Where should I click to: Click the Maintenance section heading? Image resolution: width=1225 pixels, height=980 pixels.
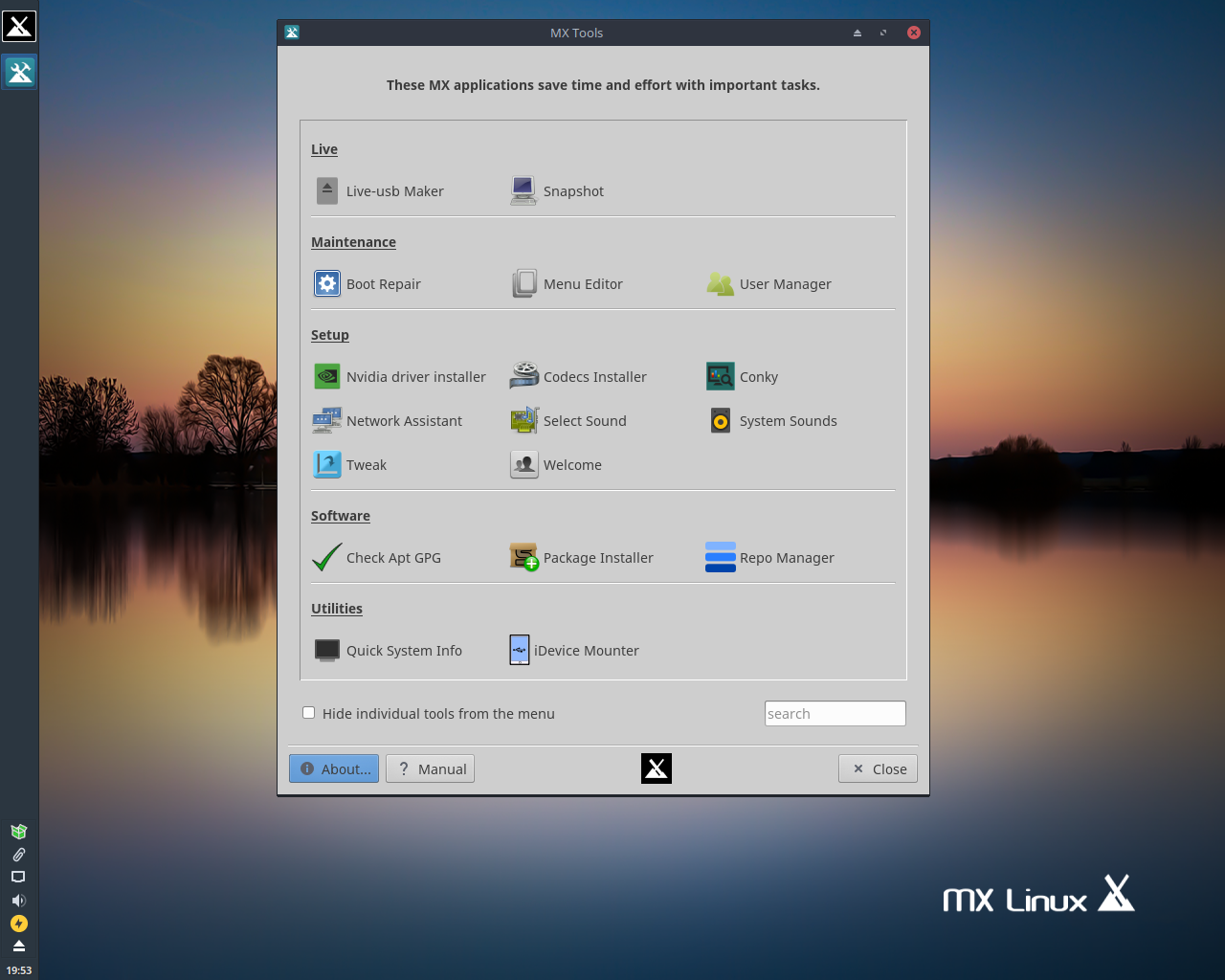[353, 242]
